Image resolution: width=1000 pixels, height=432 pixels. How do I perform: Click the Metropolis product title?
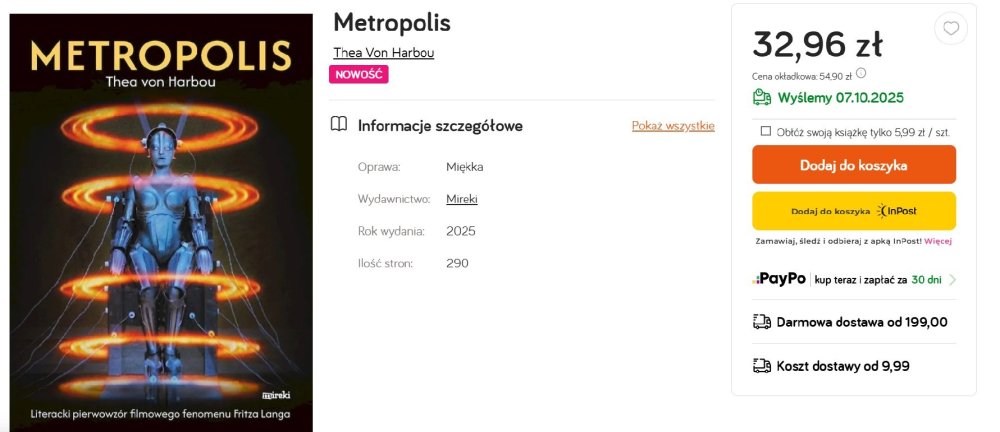[x=392, y=22]
